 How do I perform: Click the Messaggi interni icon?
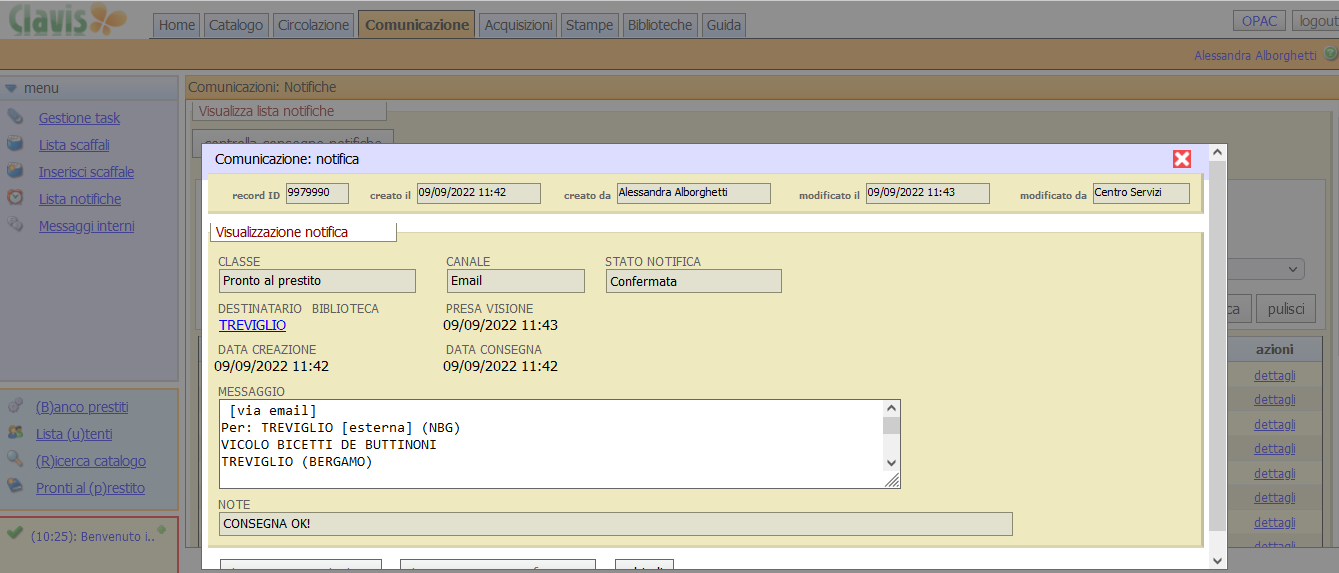tap(15, 225)
